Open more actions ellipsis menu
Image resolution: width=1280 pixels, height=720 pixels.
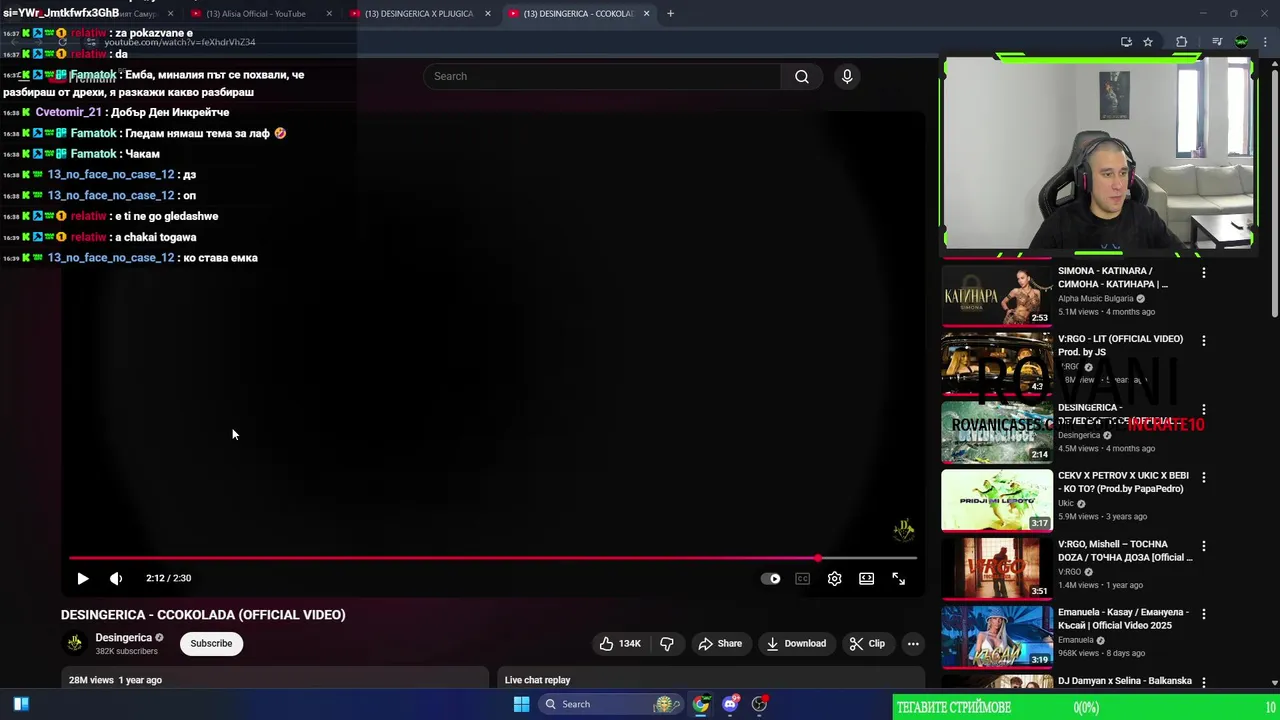coord(913,643)
